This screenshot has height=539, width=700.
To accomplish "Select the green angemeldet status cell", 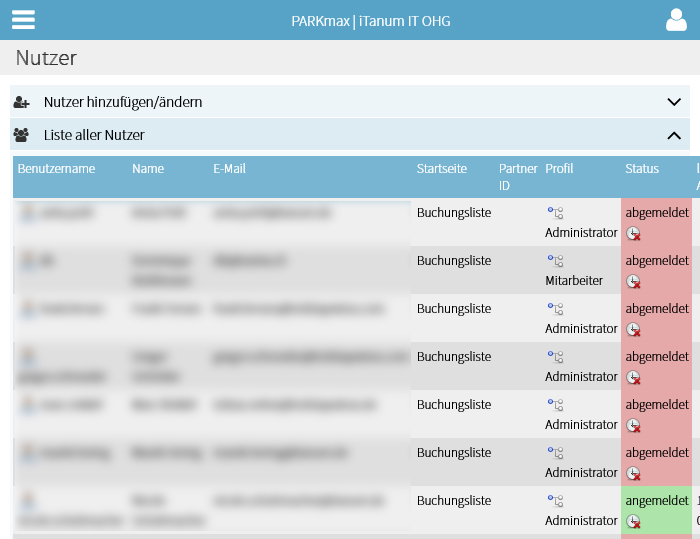I will coord(656,510).
